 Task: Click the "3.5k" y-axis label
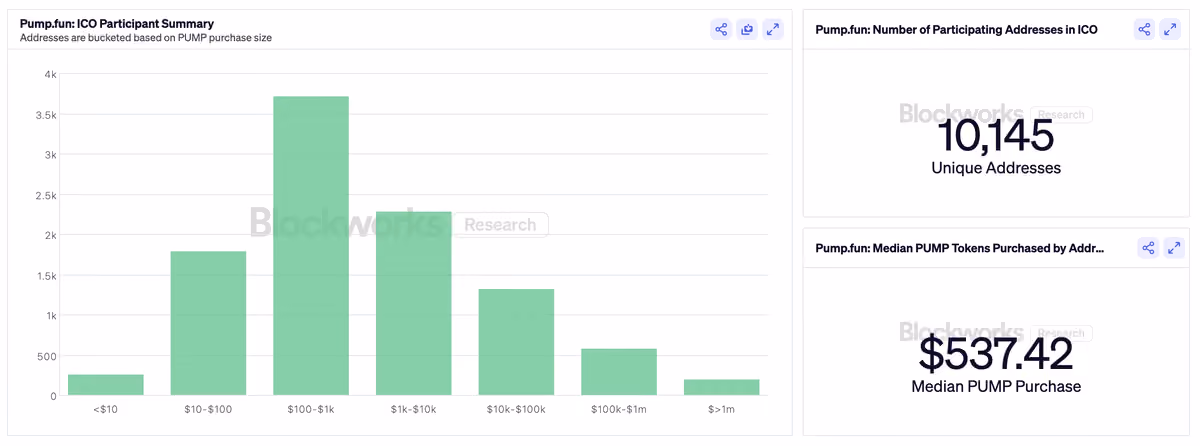[x=47, y=115]
